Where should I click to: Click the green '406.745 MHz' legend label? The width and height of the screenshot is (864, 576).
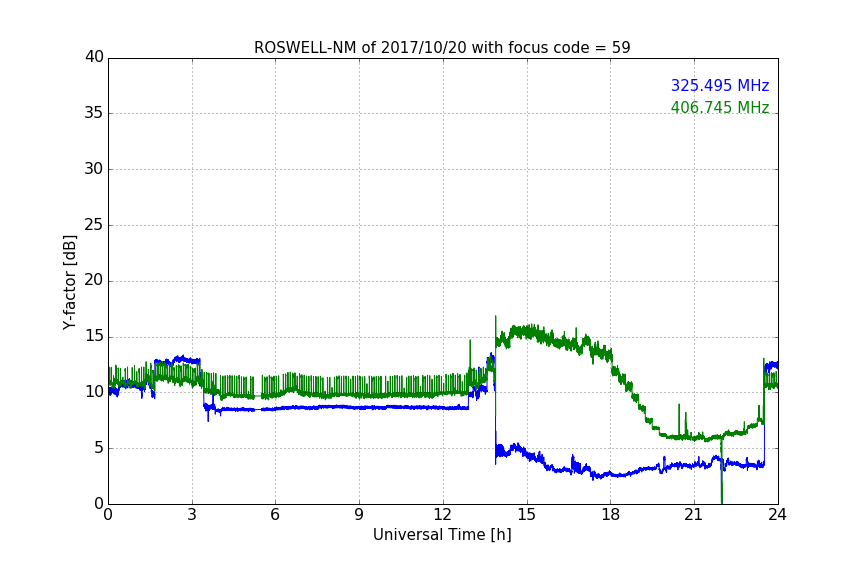(x=720, y=107)
